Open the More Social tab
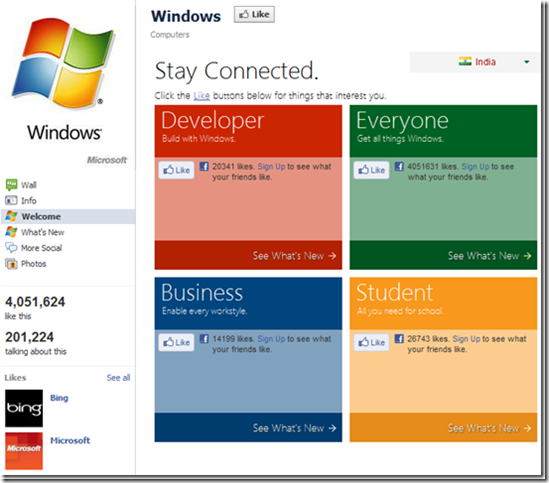 point(42,248)
